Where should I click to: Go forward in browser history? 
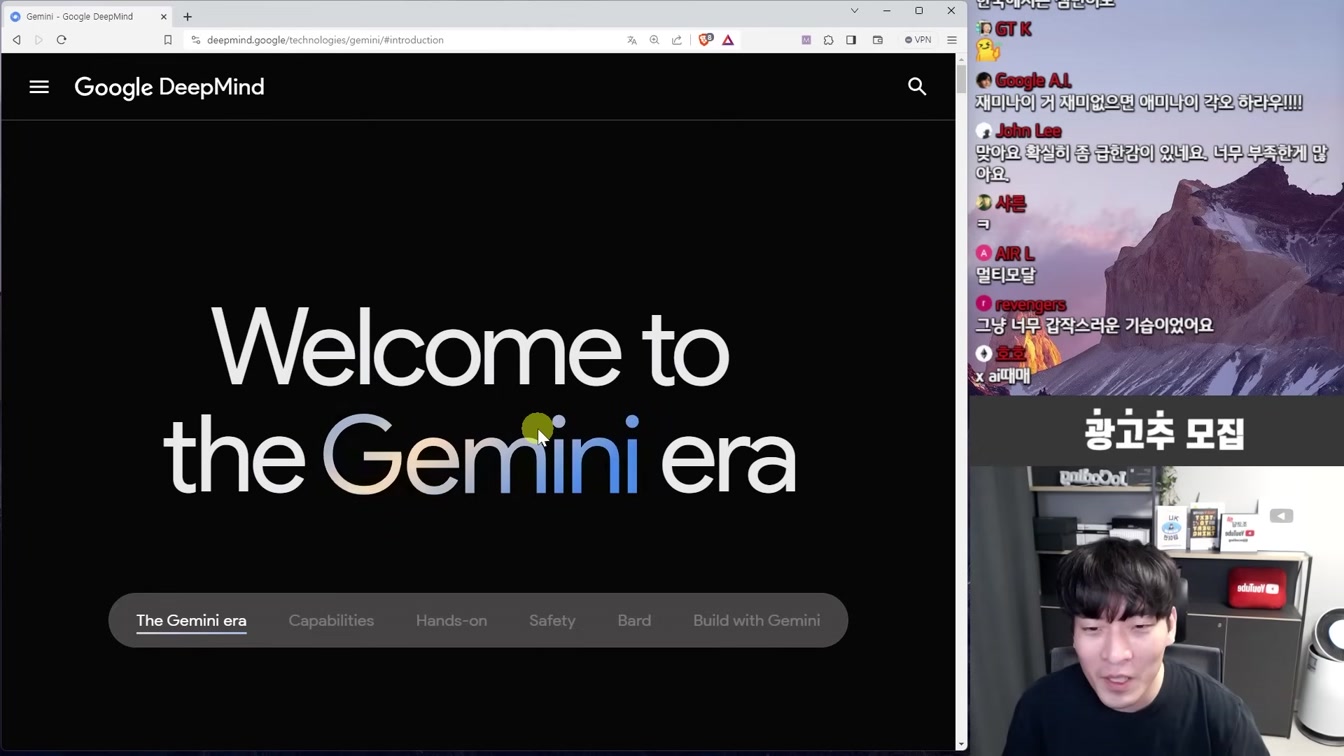(39, 40)
